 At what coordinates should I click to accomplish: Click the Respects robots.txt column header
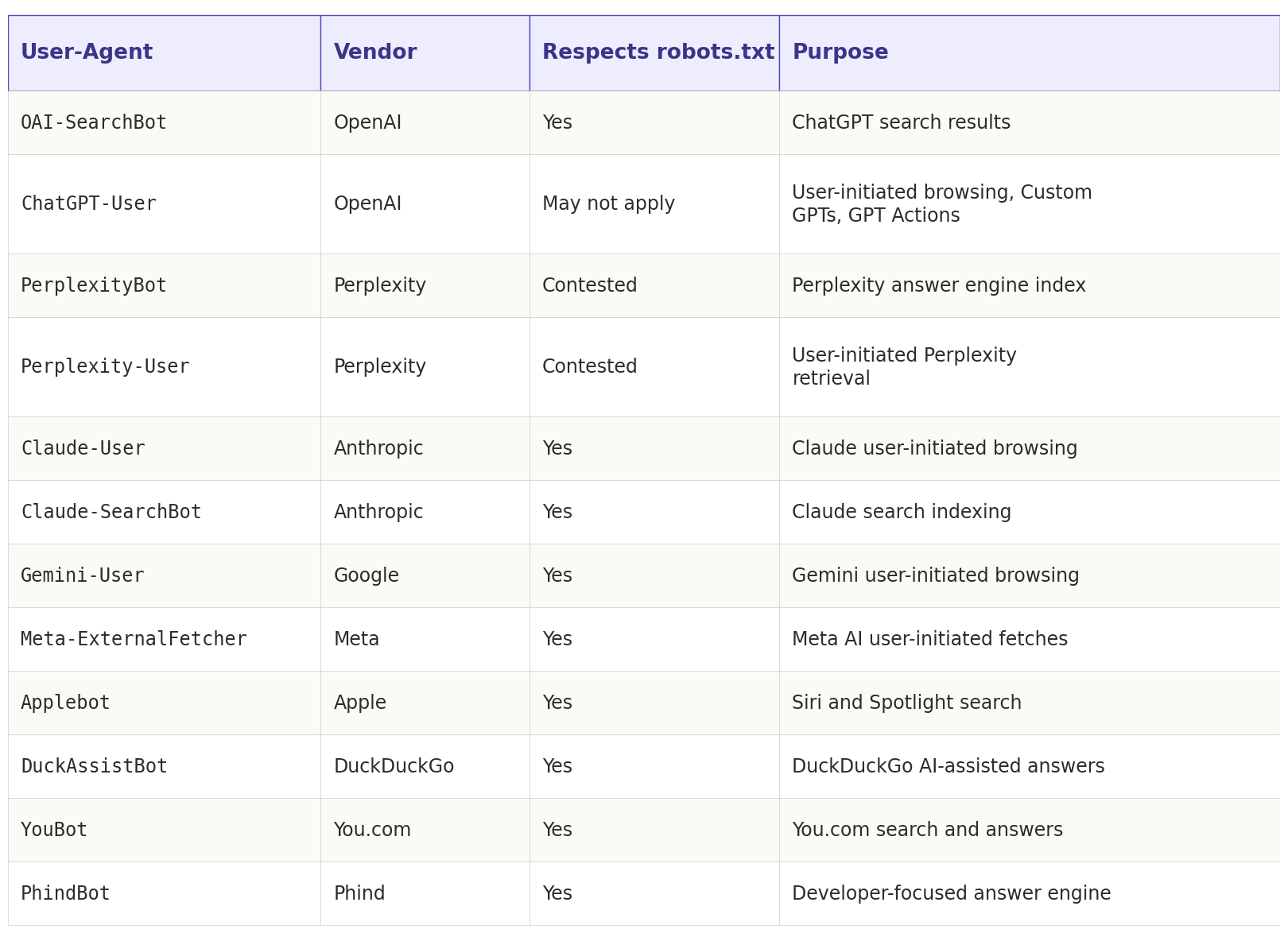[654, 52]
